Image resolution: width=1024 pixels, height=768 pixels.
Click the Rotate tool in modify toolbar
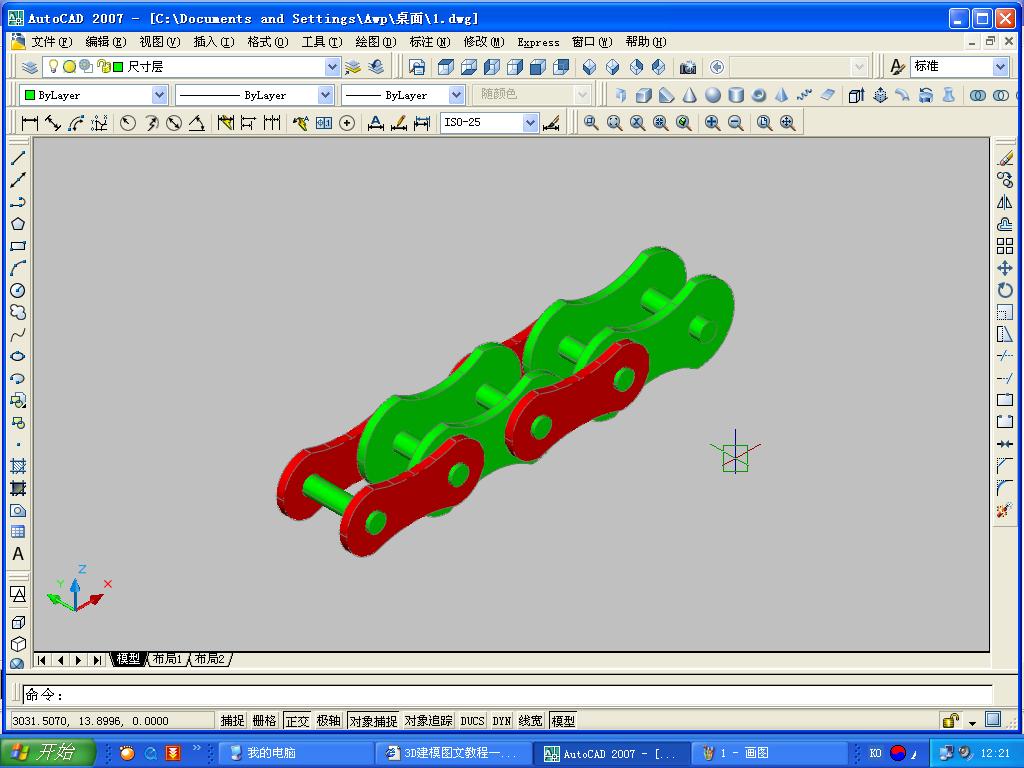(1005, 291)
